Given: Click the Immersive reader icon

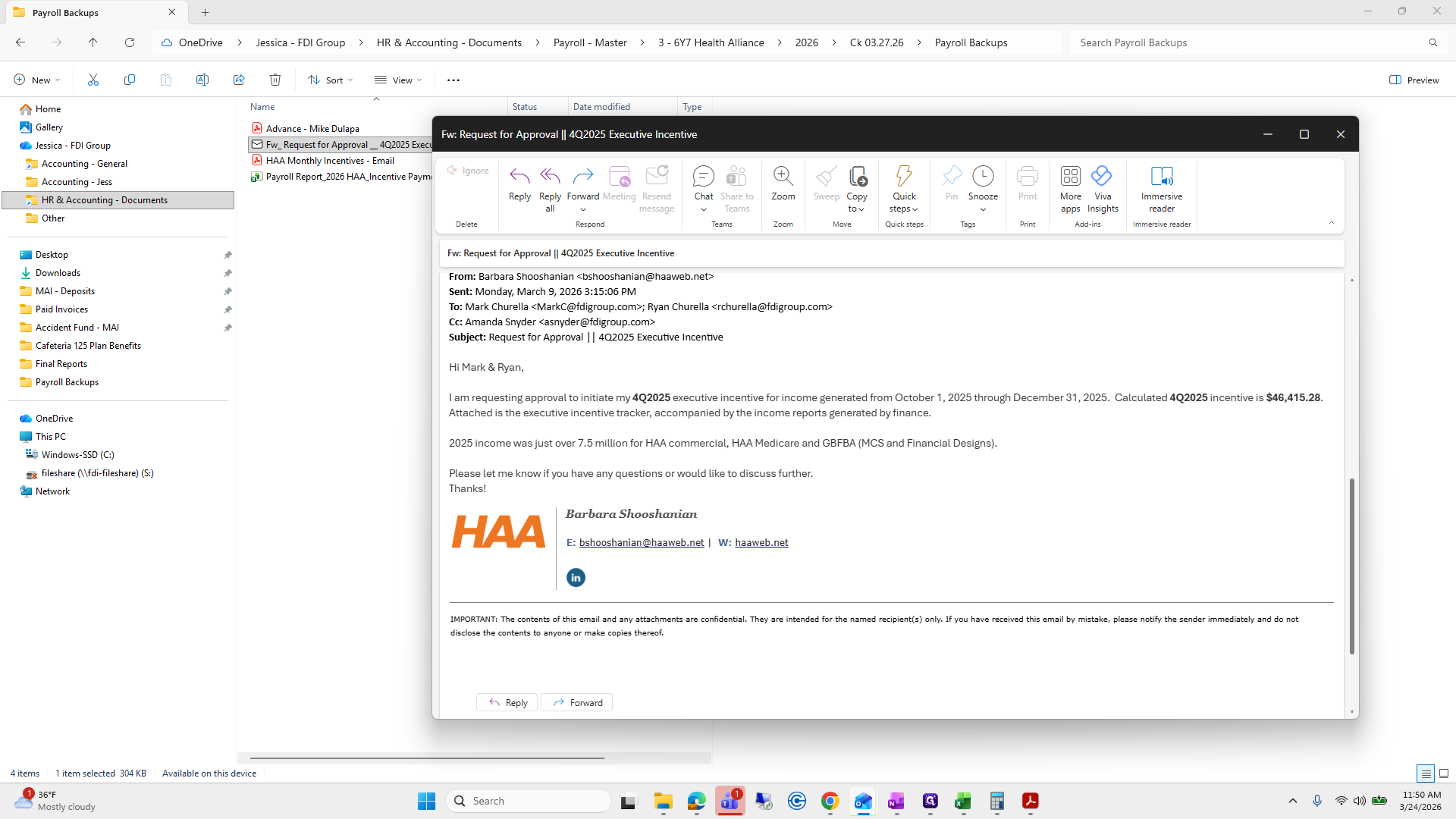Looking at the screenshot, I should (1161, 177).
